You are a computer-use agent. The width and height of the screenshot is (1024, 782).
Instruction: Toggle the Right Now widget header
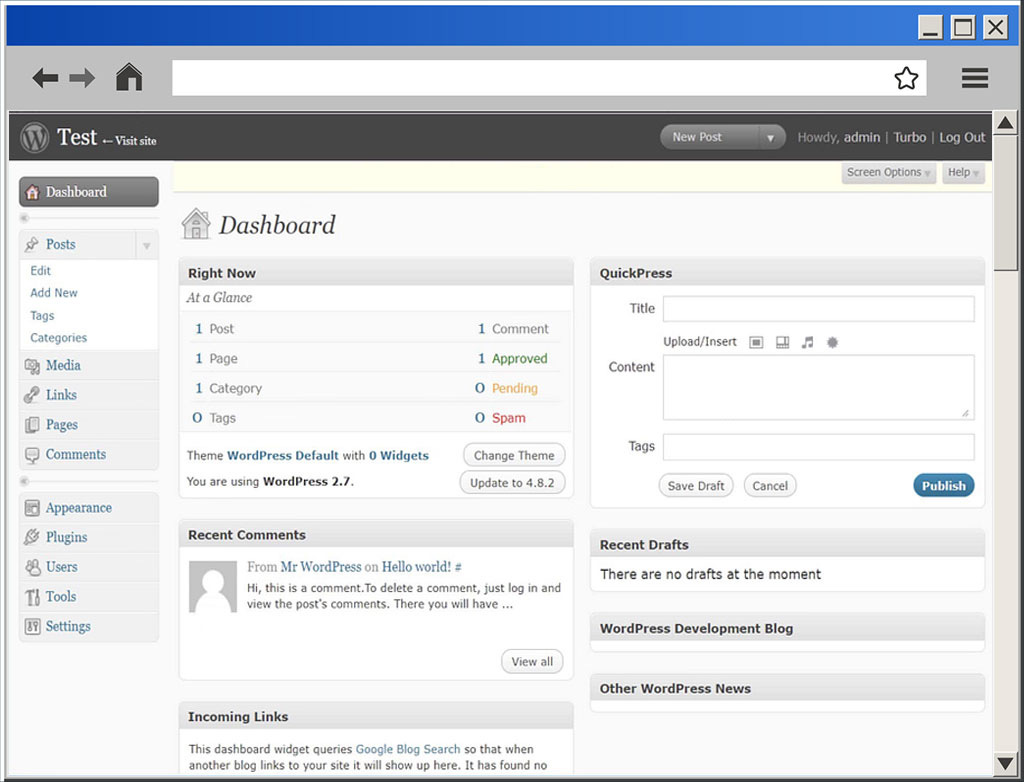(376, 273)
